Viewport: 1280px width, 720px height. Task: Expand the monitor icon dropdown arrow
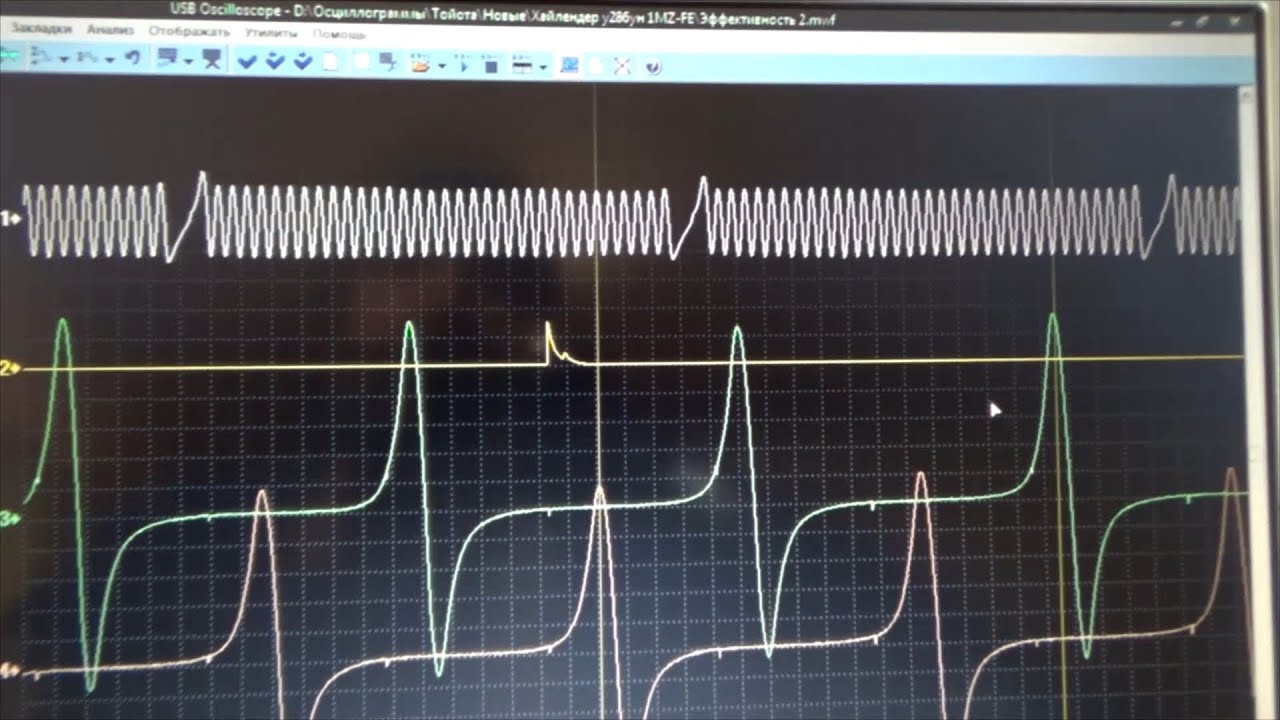pos(188,62)
